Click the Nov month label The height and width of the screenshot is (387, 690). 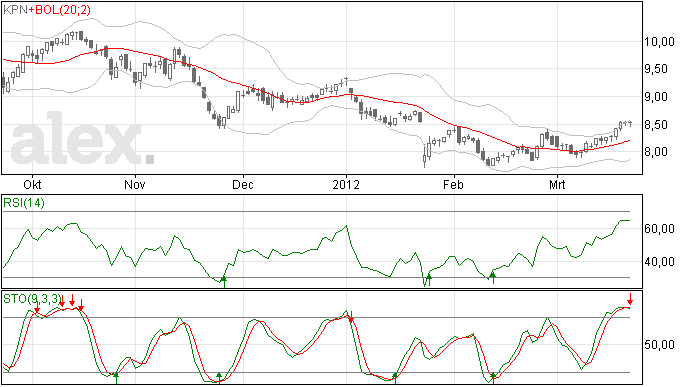[x=135, y=184]
